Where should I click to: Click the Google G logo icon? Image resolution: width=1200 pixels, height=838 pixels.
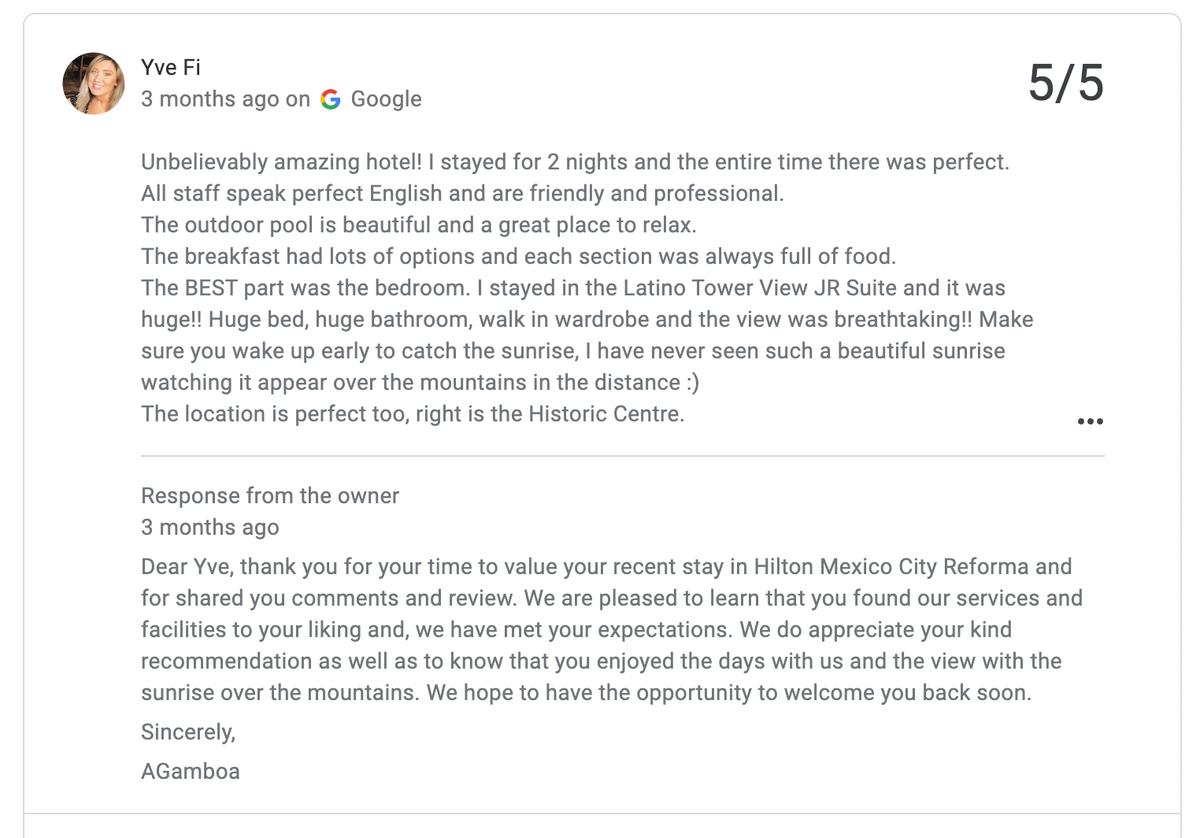coord(331,99)
